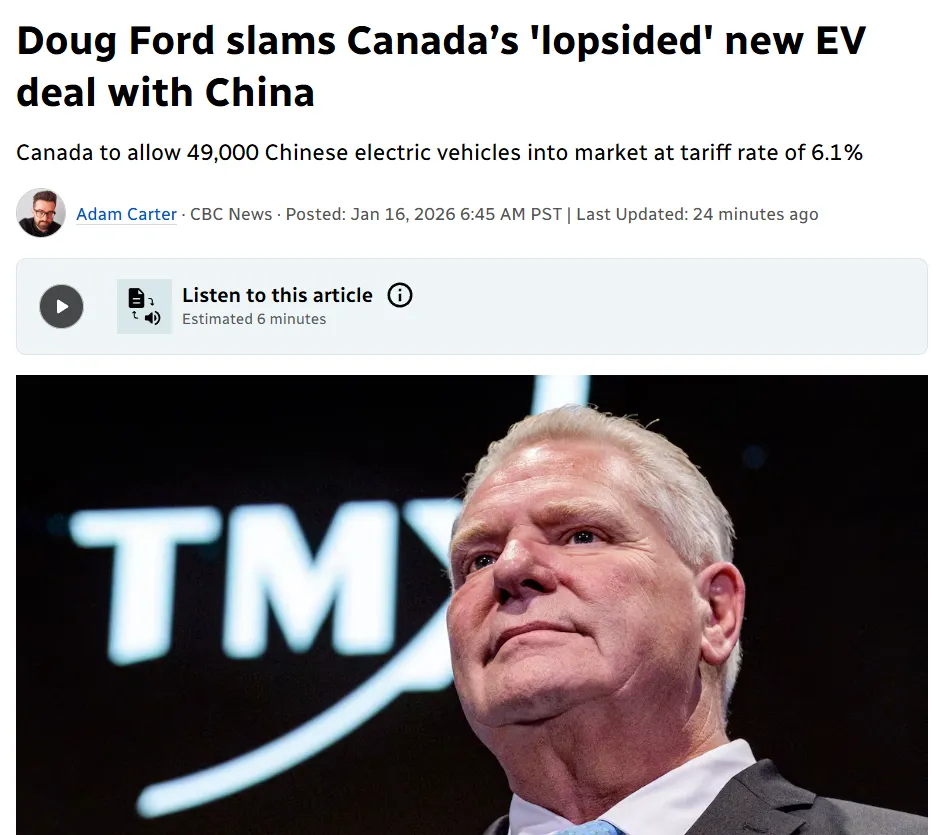This screenshot has width=940, height=835.
Task: Select the Listen to this article label
Action: [x=277, y=295]
